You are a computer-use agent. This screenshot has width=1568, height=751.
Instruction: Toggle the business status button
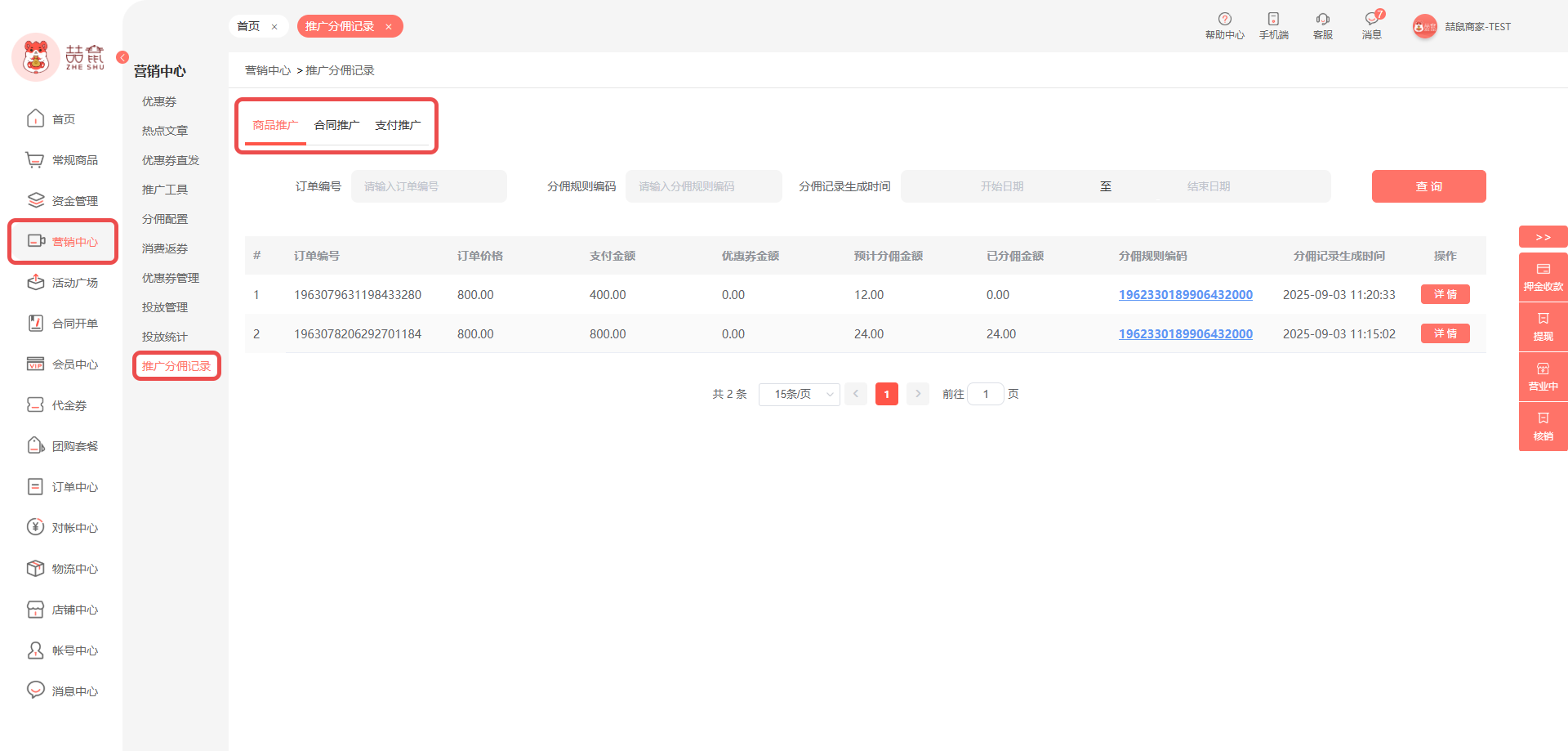(1543, 377)
